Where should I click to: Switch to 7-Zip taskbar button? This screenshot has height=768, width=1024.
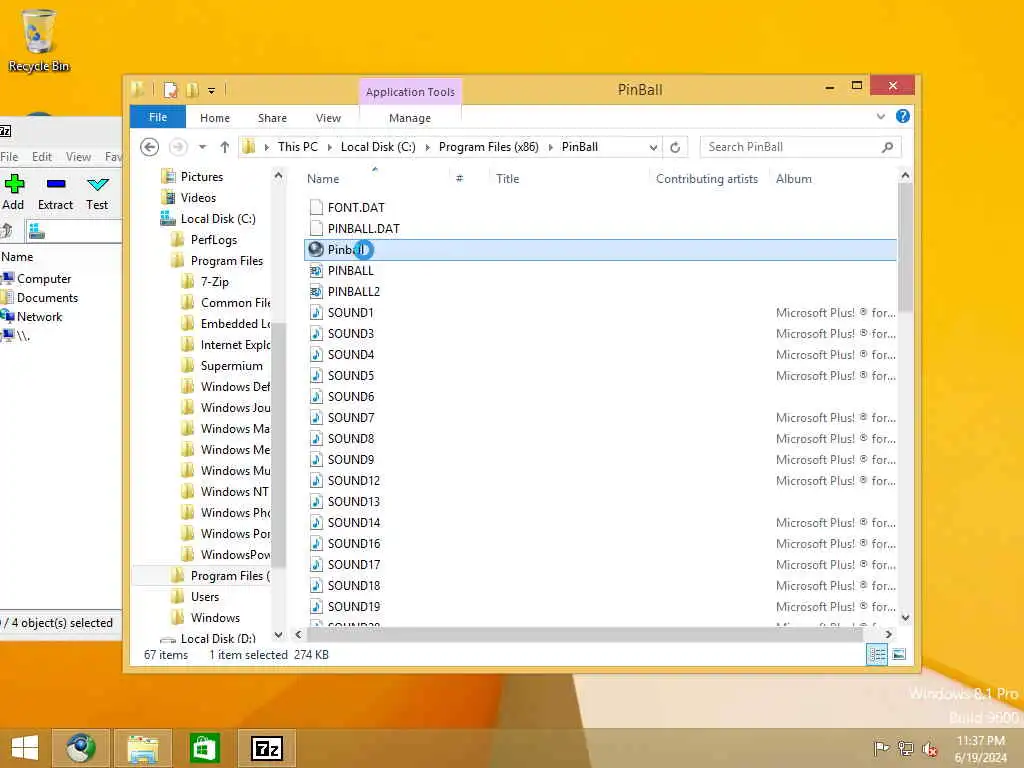(266, 748)
